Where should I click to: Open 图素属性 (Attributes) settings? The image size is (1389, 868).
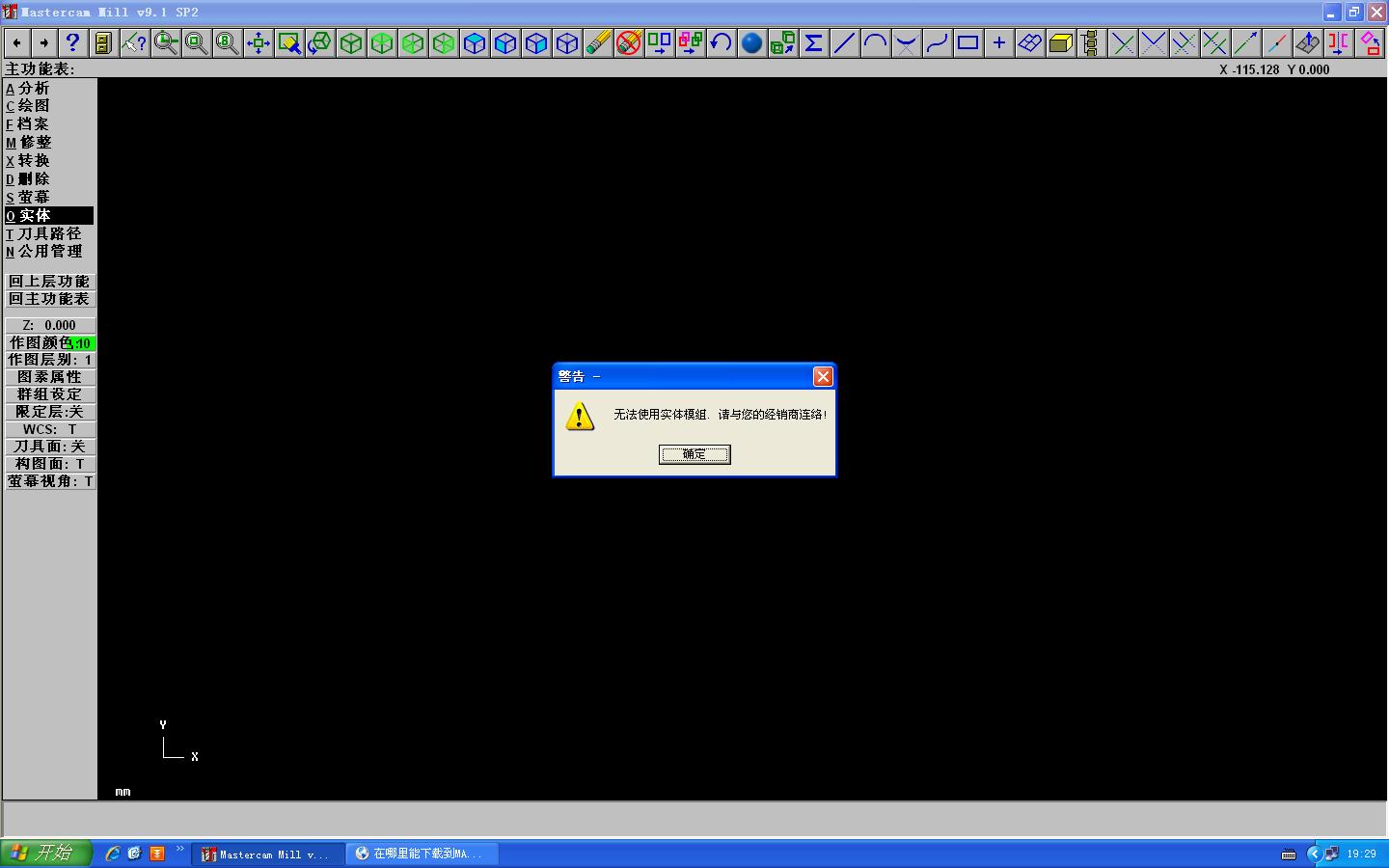tap(50, 377)
